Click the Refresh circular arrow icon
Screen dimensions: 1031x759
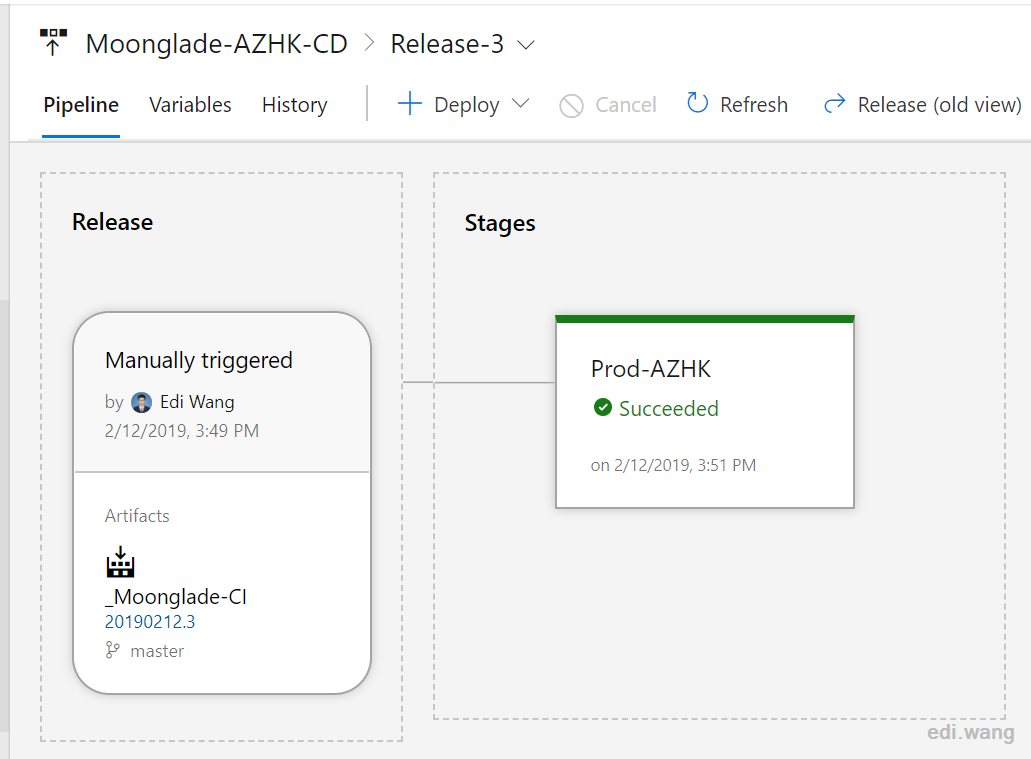tap(698, 103)
